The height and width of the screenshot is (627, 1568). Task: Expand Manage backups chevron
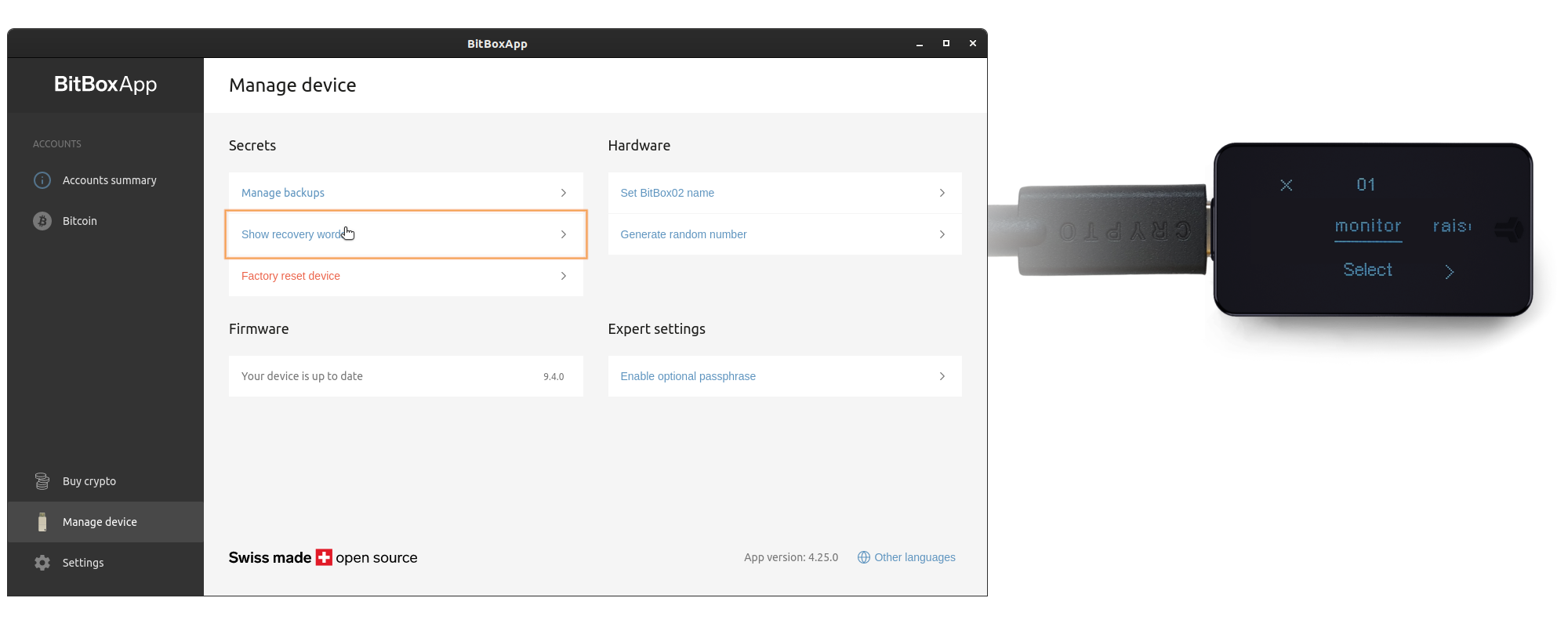pyautogui.click(x=564, y=193)
